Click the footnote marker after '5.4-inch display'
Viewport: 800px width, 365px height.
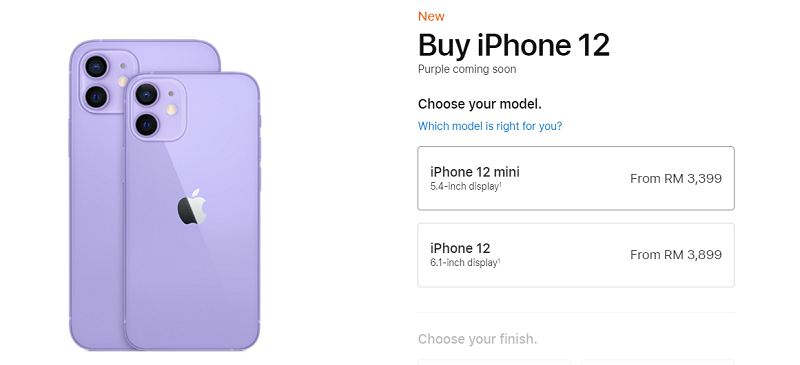(499, 184)
